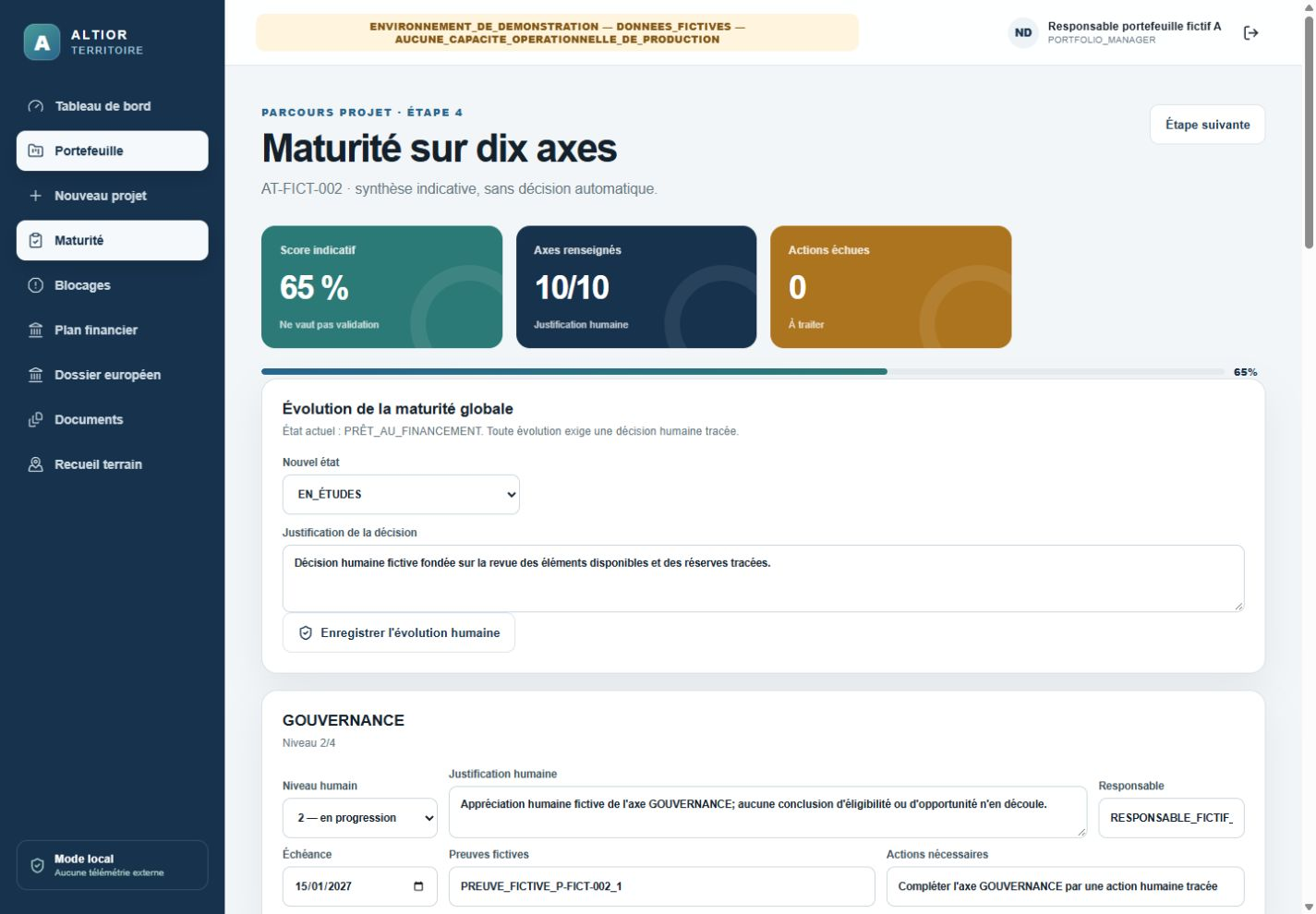Screen dimensions: 1316x914
Task: Click the Portefeuille folder icon
Action: click(x=36, y=150)
